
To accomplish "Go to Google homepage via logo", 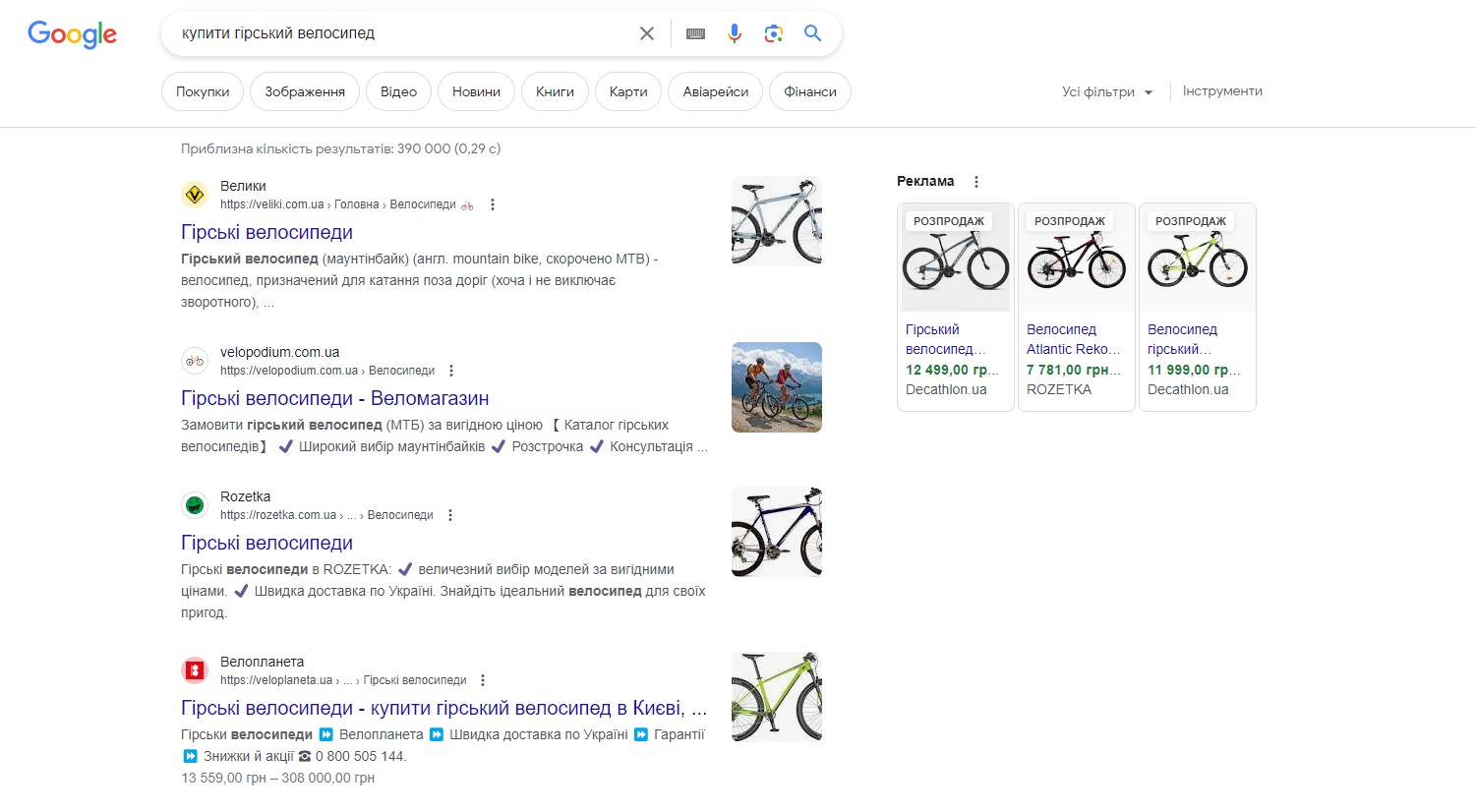I will [x=72, y=34].
